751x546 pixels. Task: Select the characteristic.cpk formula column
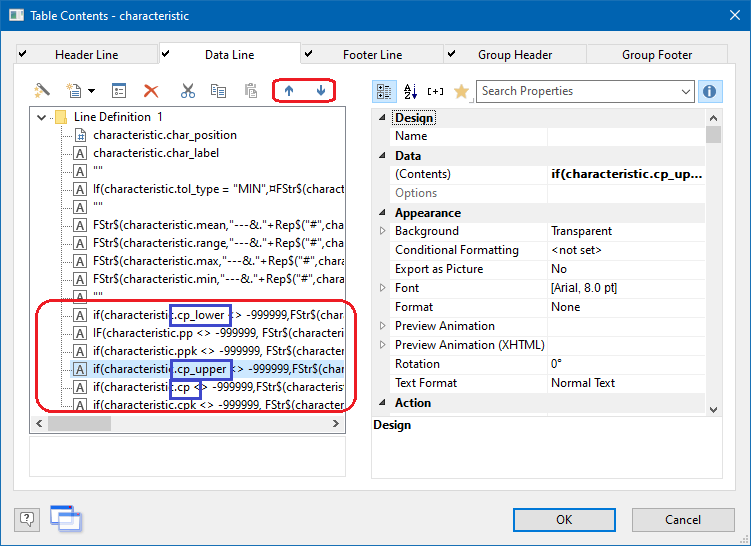point(218,405)
